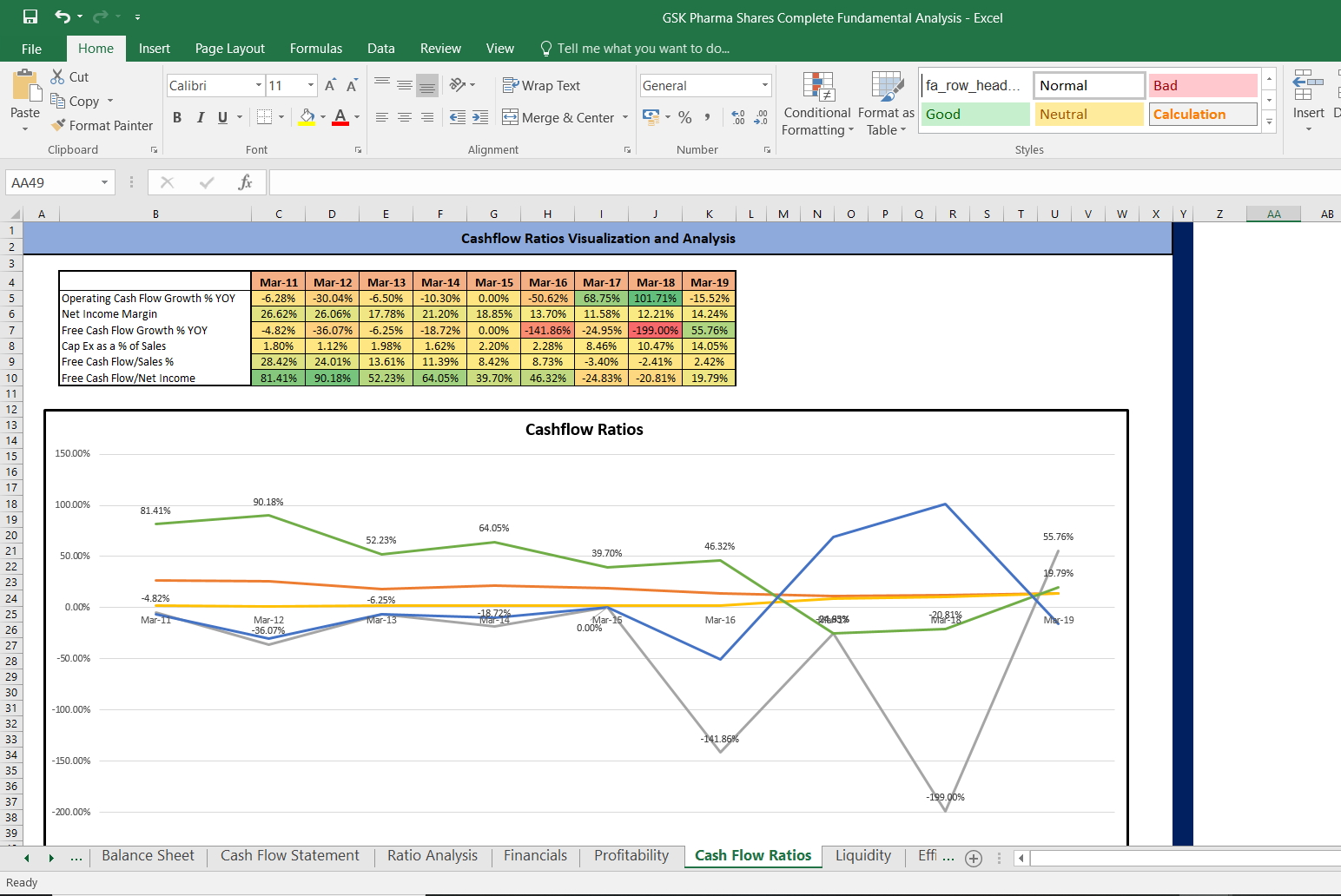
Task: Click Increase Indent icon
Action: point(480,116)
